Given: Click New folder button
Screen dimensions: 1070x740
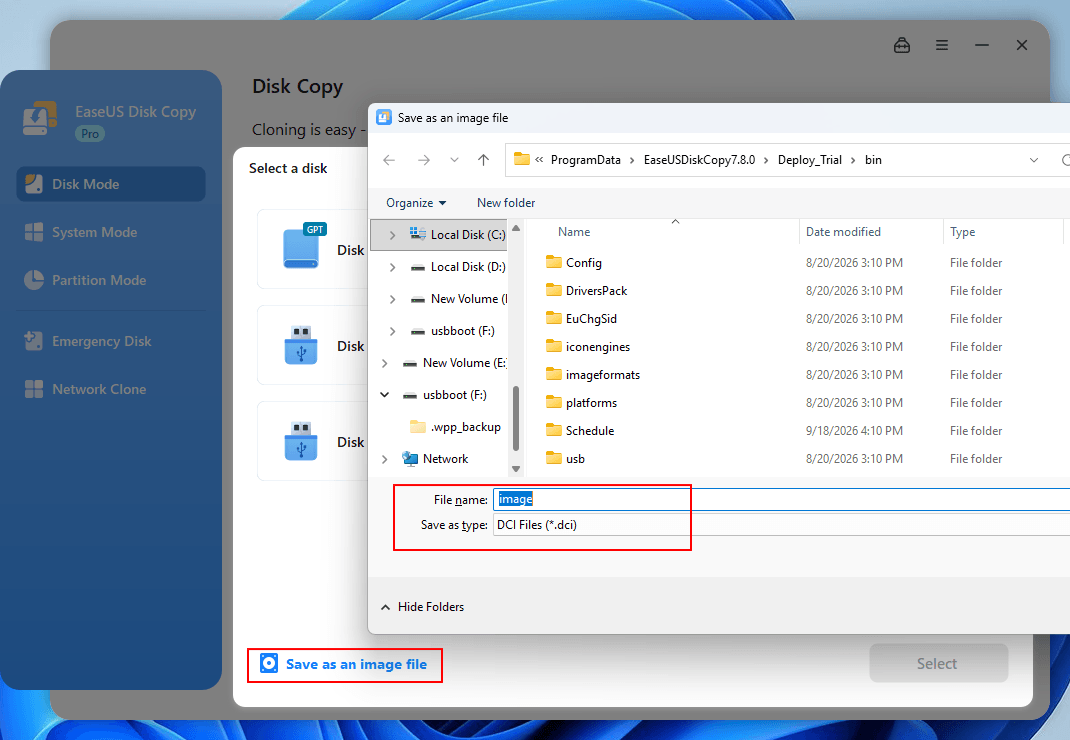Looking at the screenshot, I should pos(506,203).
